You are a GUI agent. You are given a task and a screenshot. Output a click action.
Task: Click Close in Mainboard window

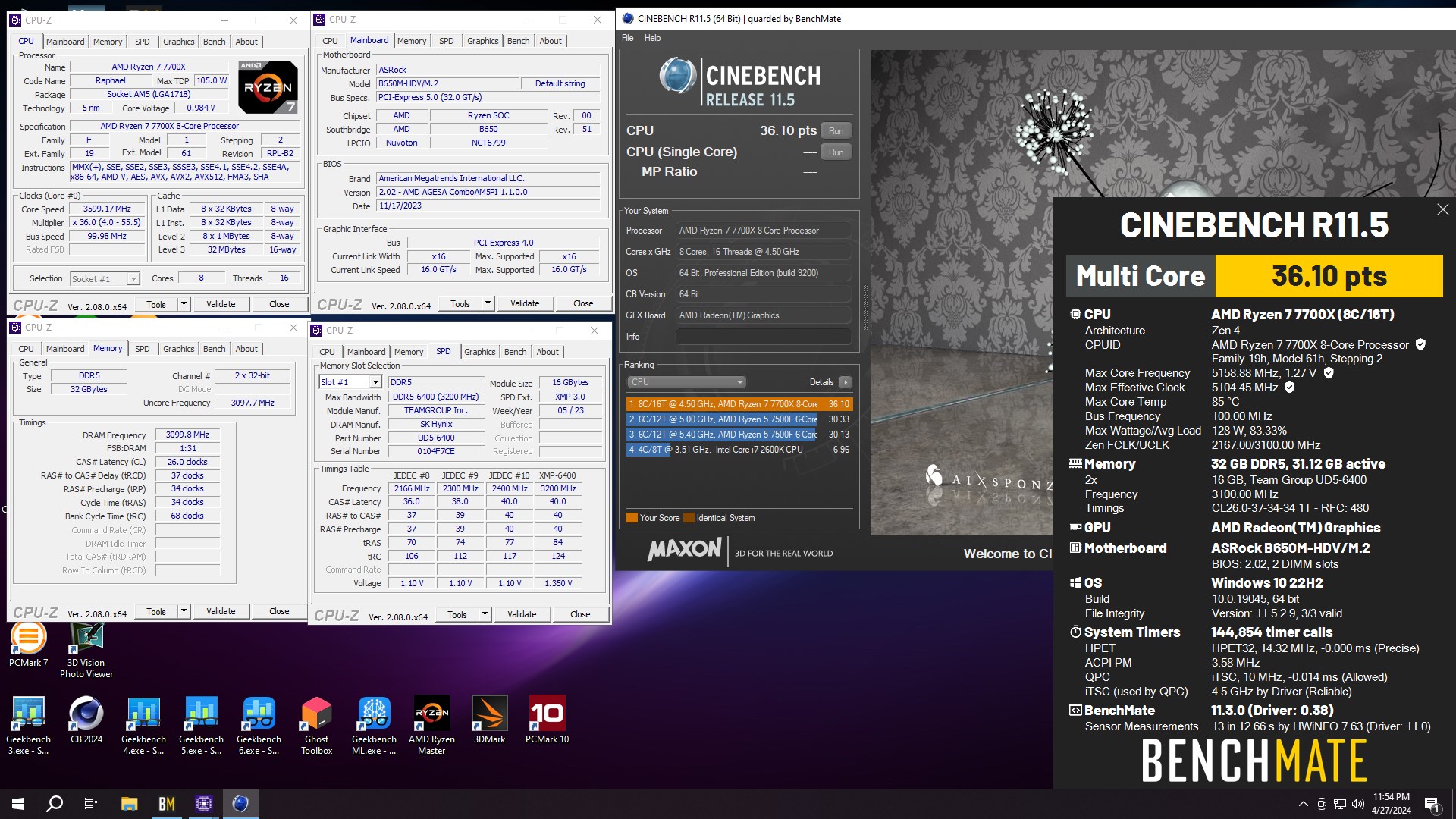coord(583,303)
